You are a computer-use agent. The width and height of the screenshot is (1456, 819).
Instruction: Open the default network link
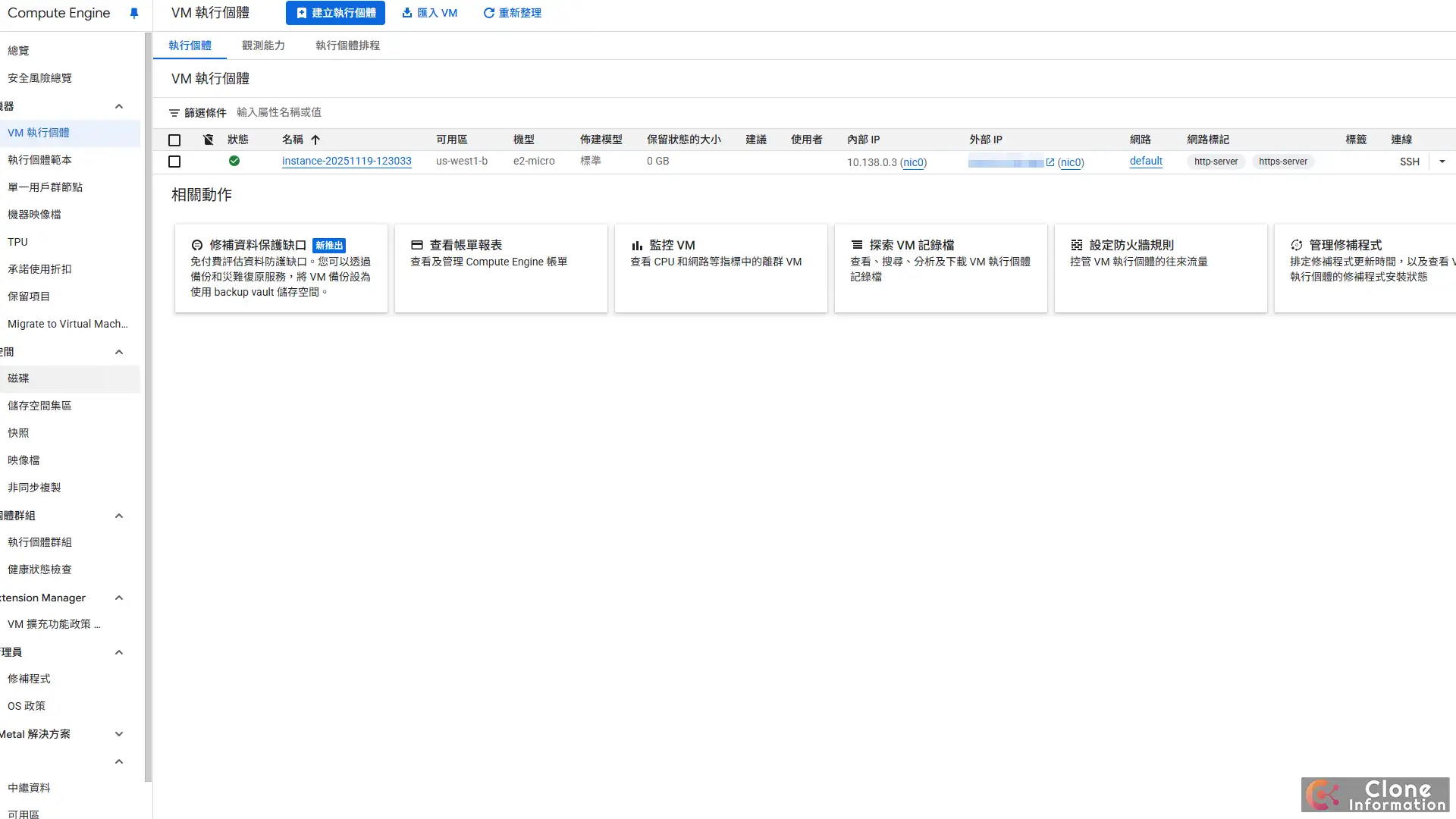(1146, 162)
